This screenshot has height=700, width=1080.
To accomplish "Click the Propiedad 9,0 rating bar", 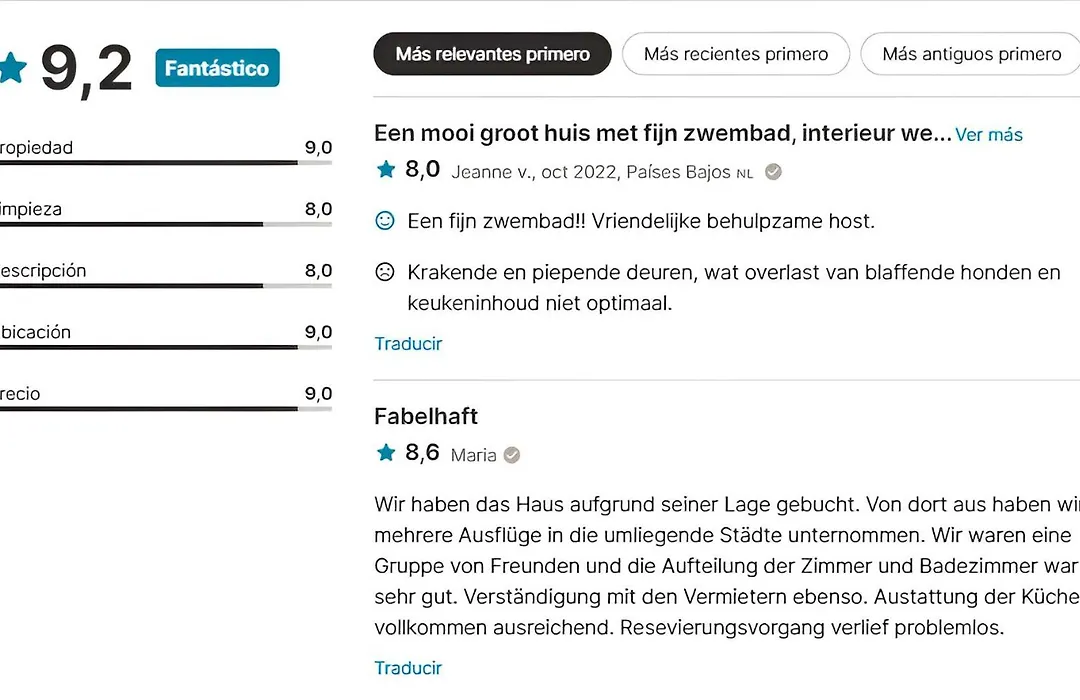I will (x=166, y=163).
